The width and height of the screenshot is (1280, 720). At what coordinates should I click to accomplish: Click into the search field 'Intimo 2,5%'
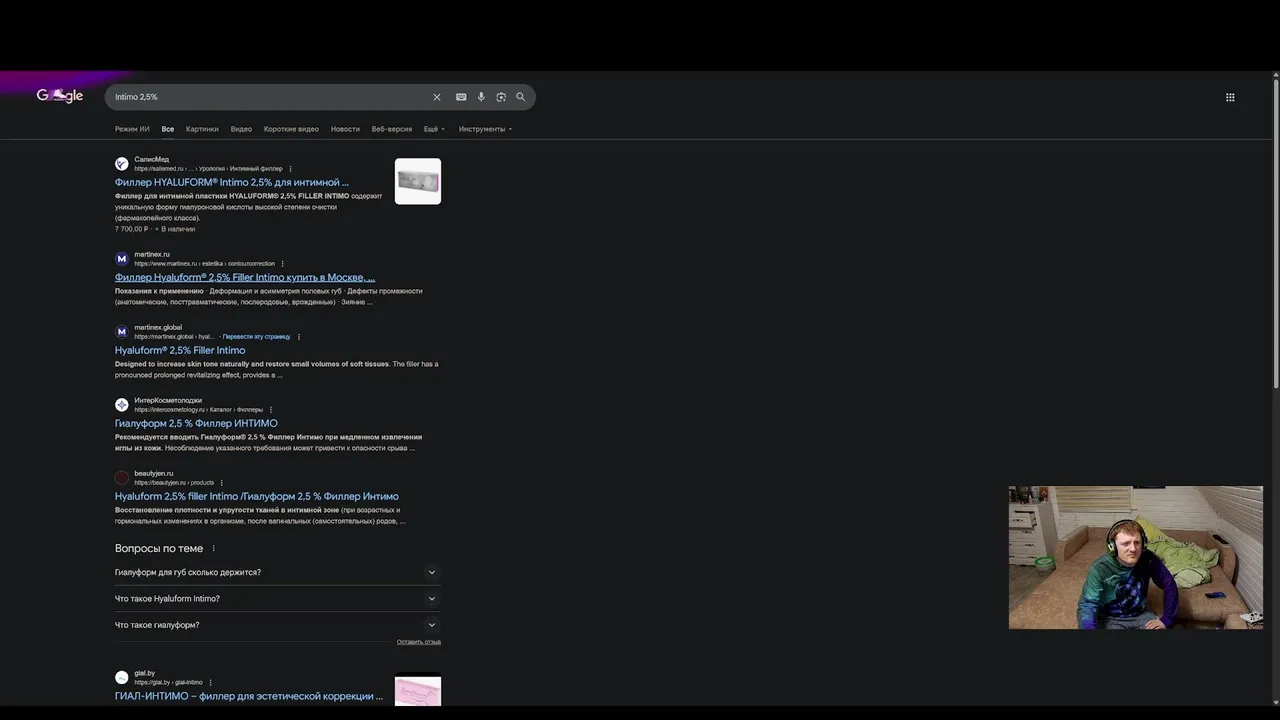(270, 97)
